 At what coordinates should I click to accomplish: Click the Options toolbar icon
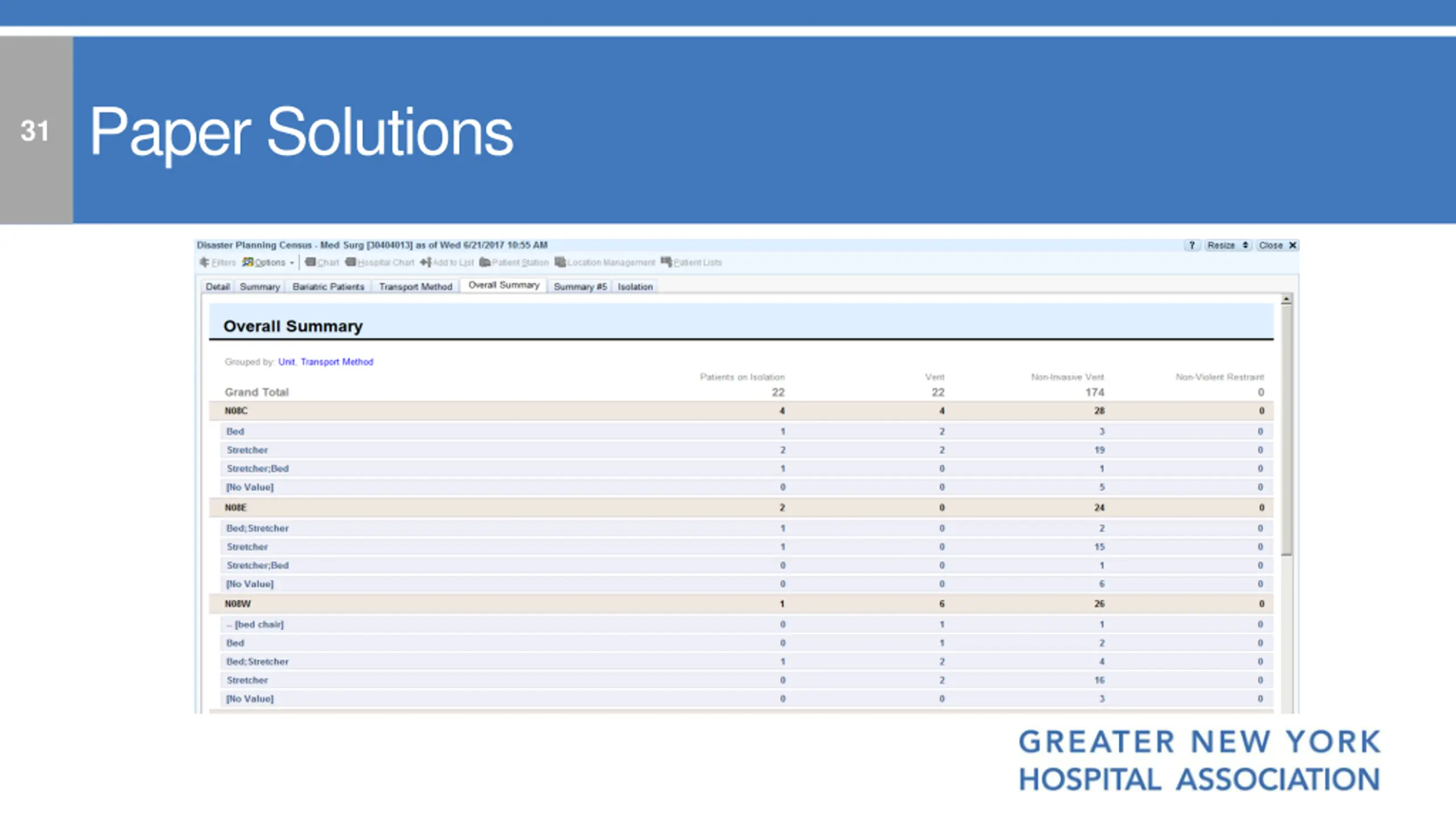248,262
